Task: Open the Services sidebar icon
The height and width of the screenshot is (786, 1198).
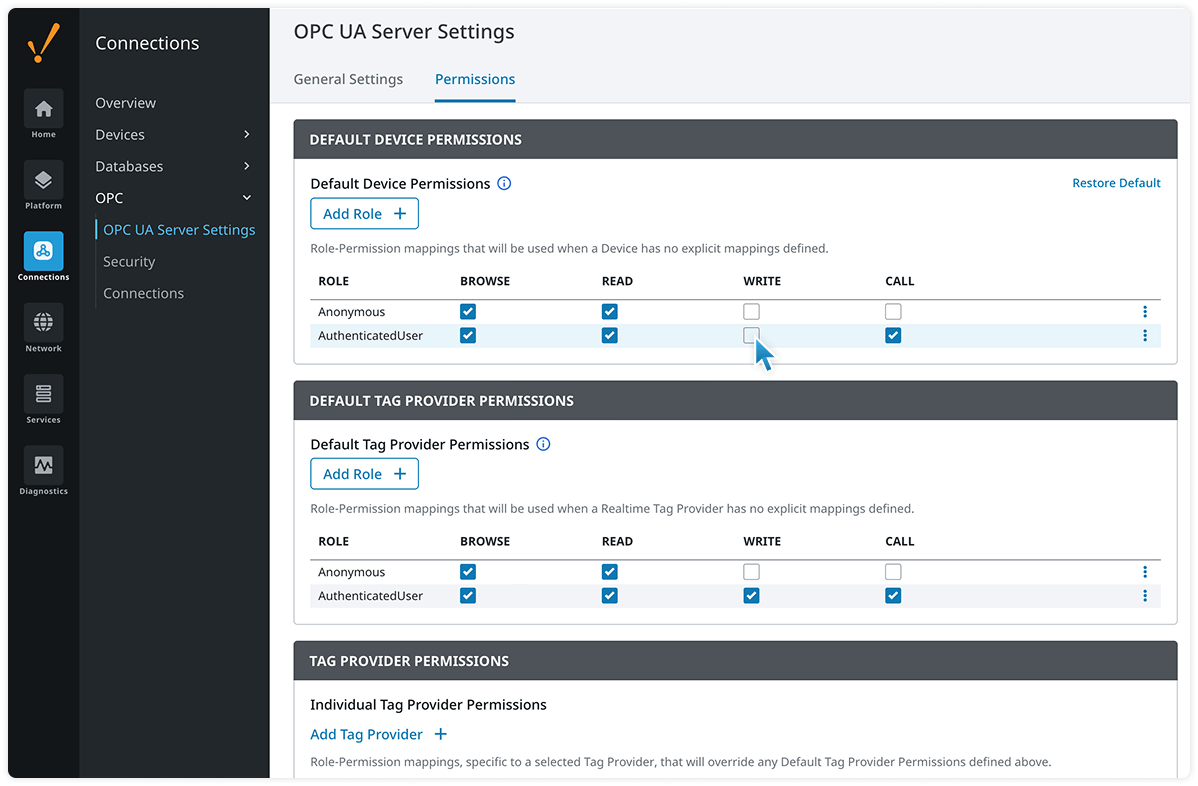Action: (43, 394)
